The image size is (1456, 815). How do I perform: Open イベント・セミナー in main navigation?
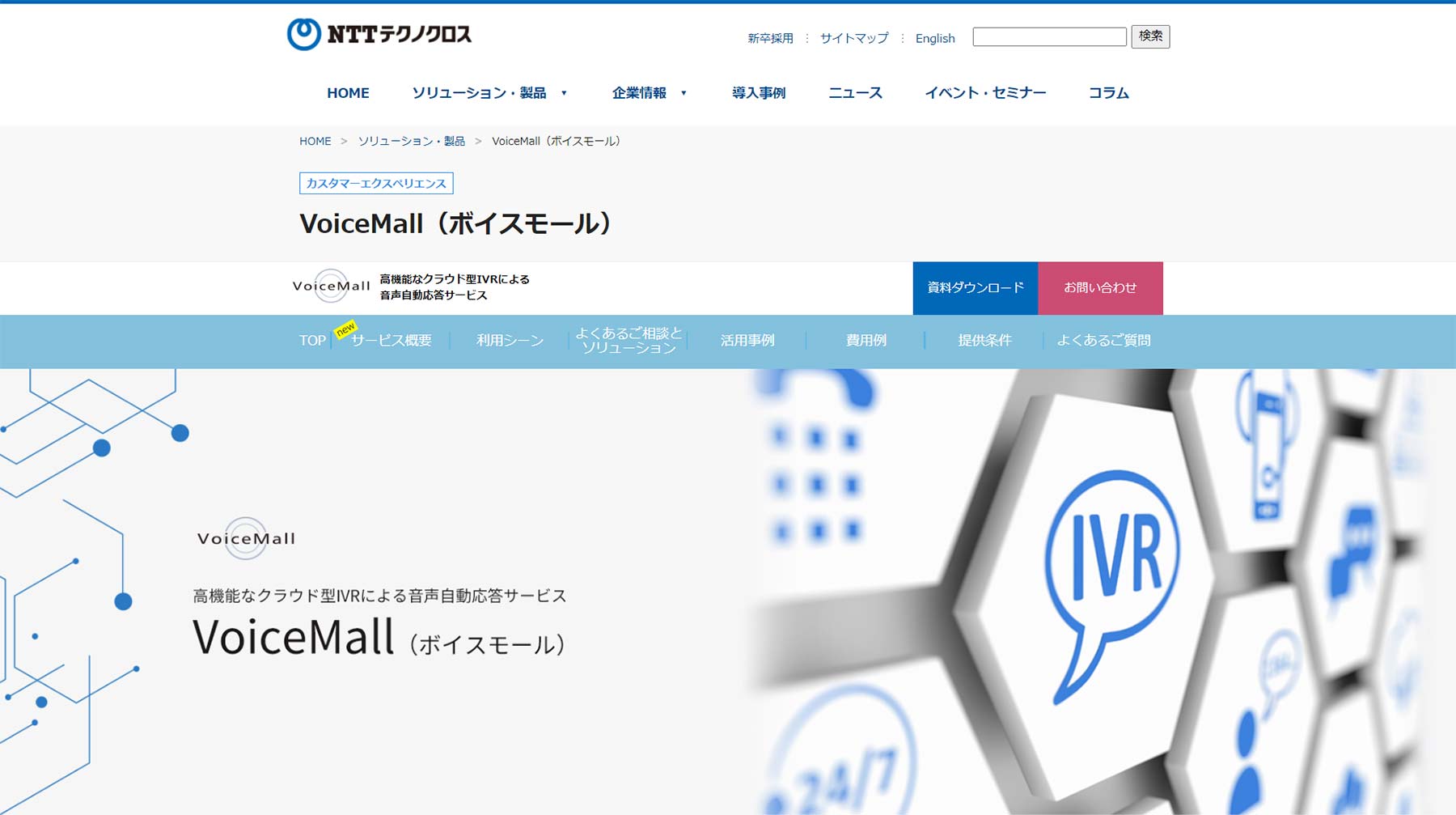(x=985, y=93)
